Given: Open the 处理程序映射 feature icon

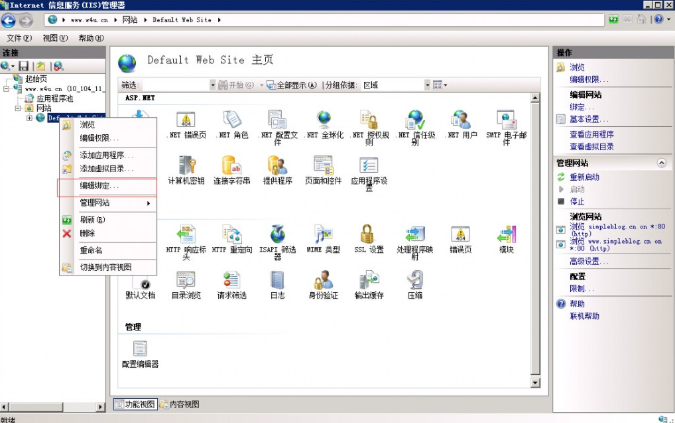Looking at the screenshot, I should (x=415, y=235).
